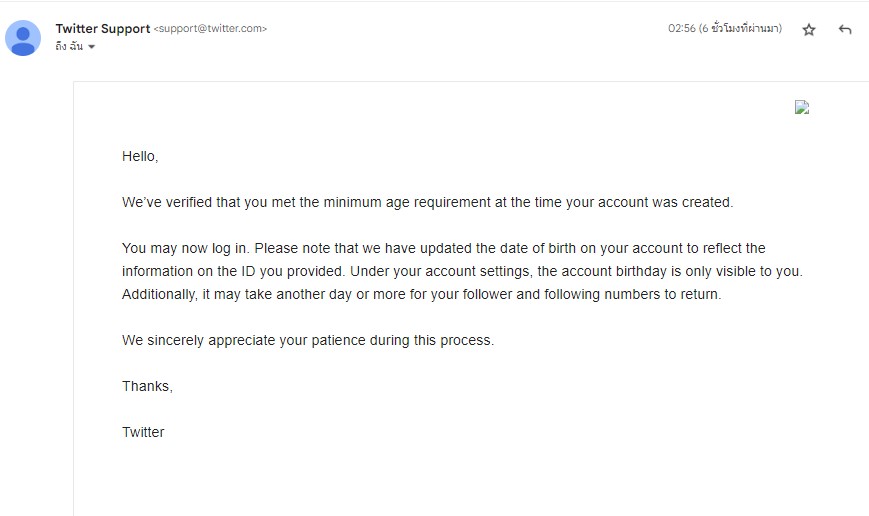Click the sender name Twitter Support

(103, 28)
